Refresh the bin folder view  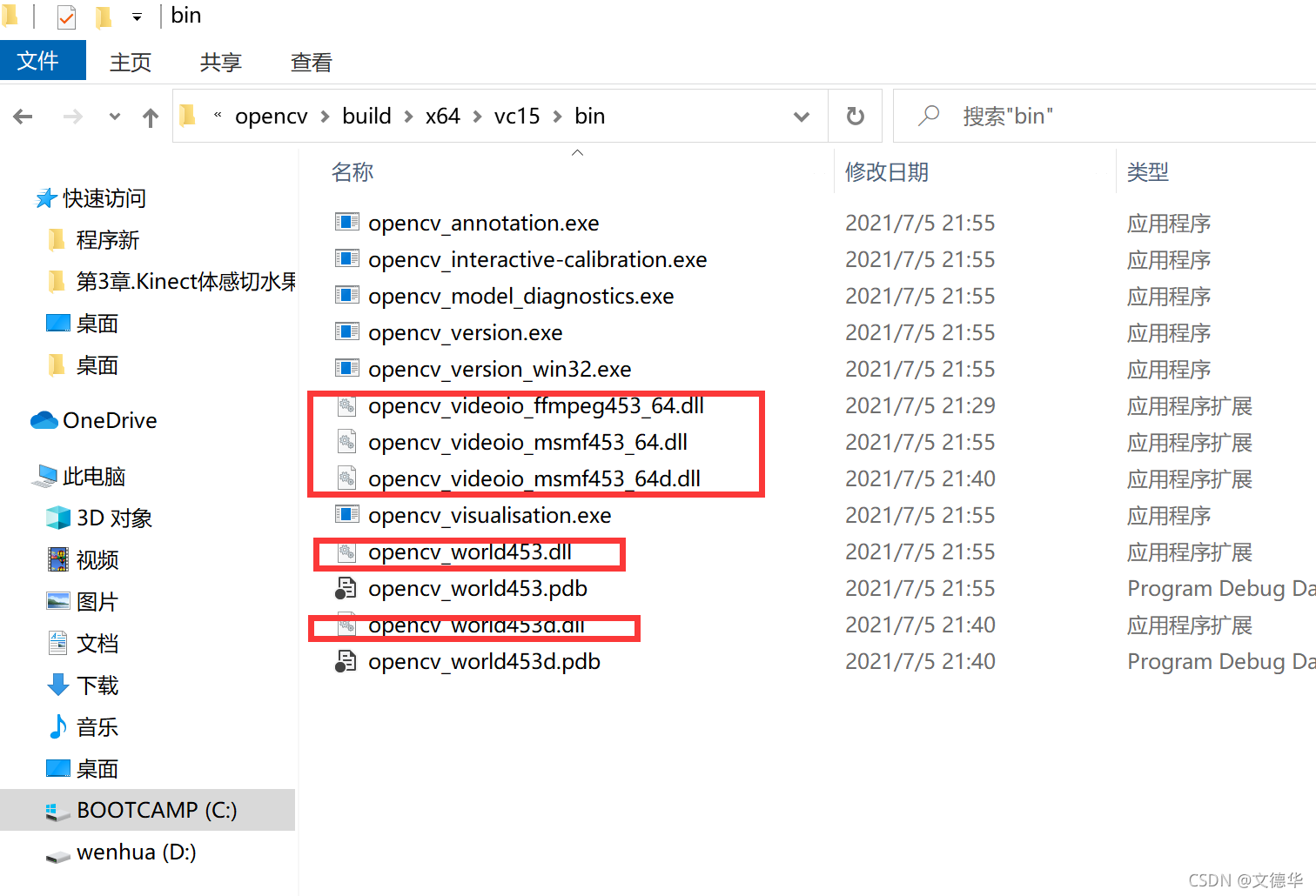(x=855, y=116)
